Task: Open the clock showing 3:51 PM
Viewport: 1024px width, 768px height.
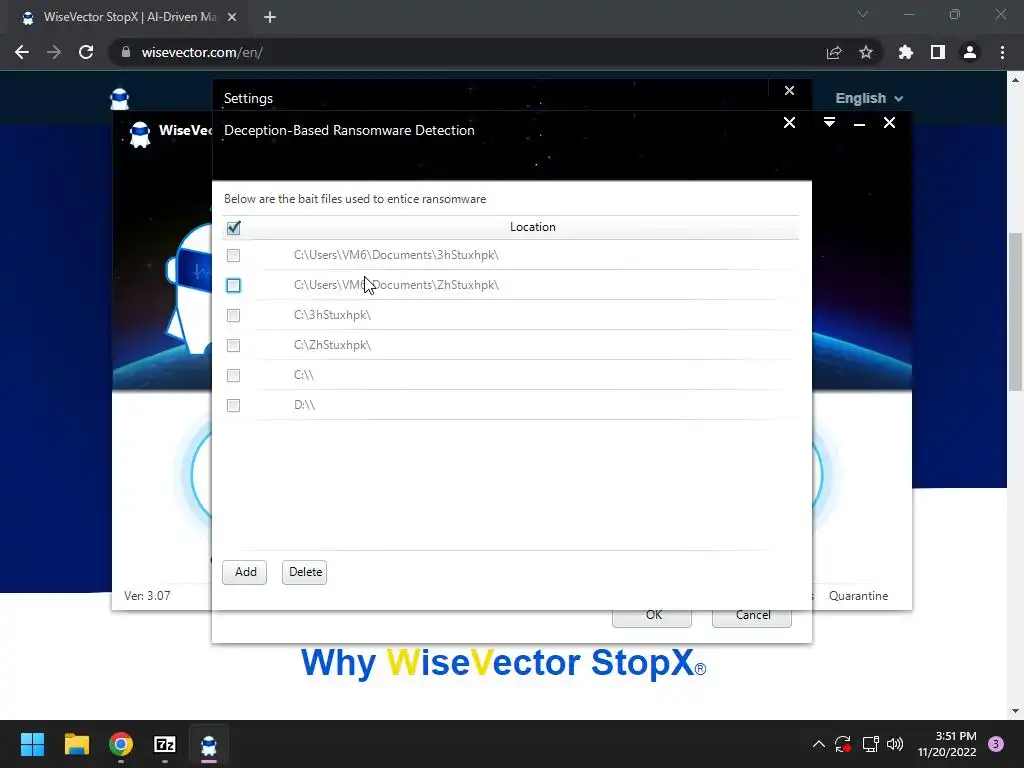Action: [x=947, y=744]
